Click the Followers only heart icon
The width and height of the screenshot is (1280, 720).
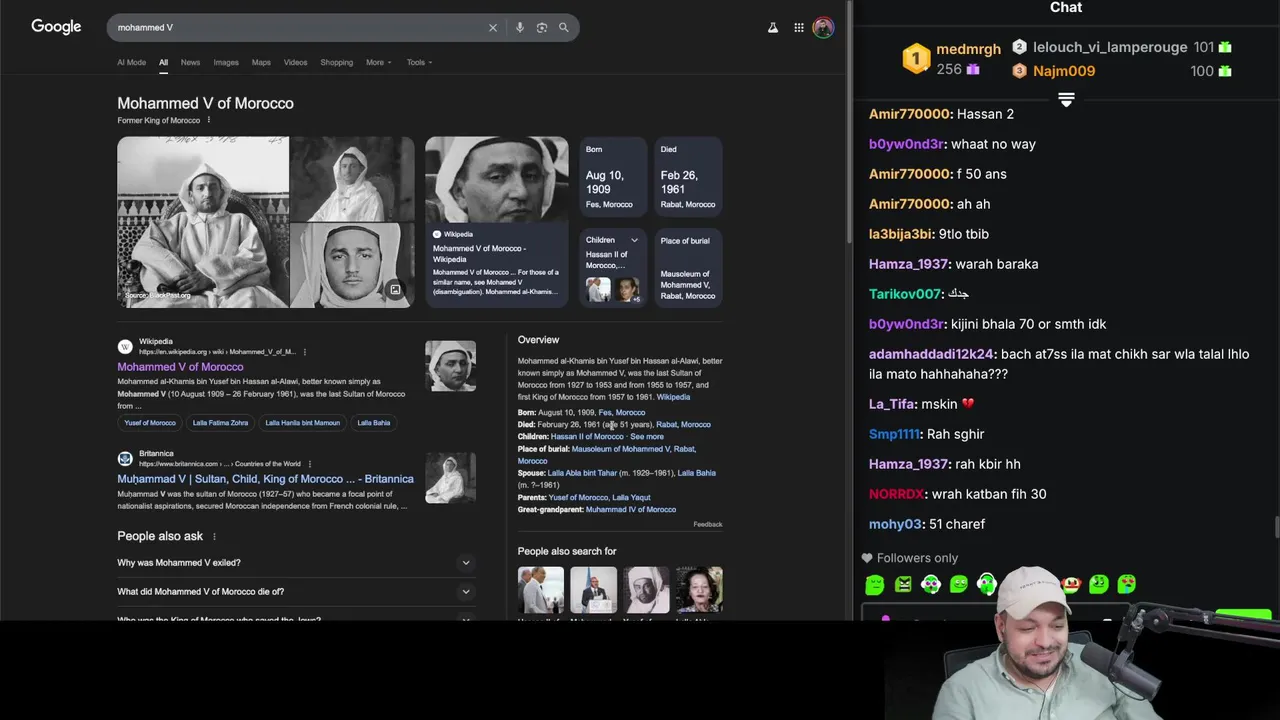pyautogui.click(x=867, y=558)
